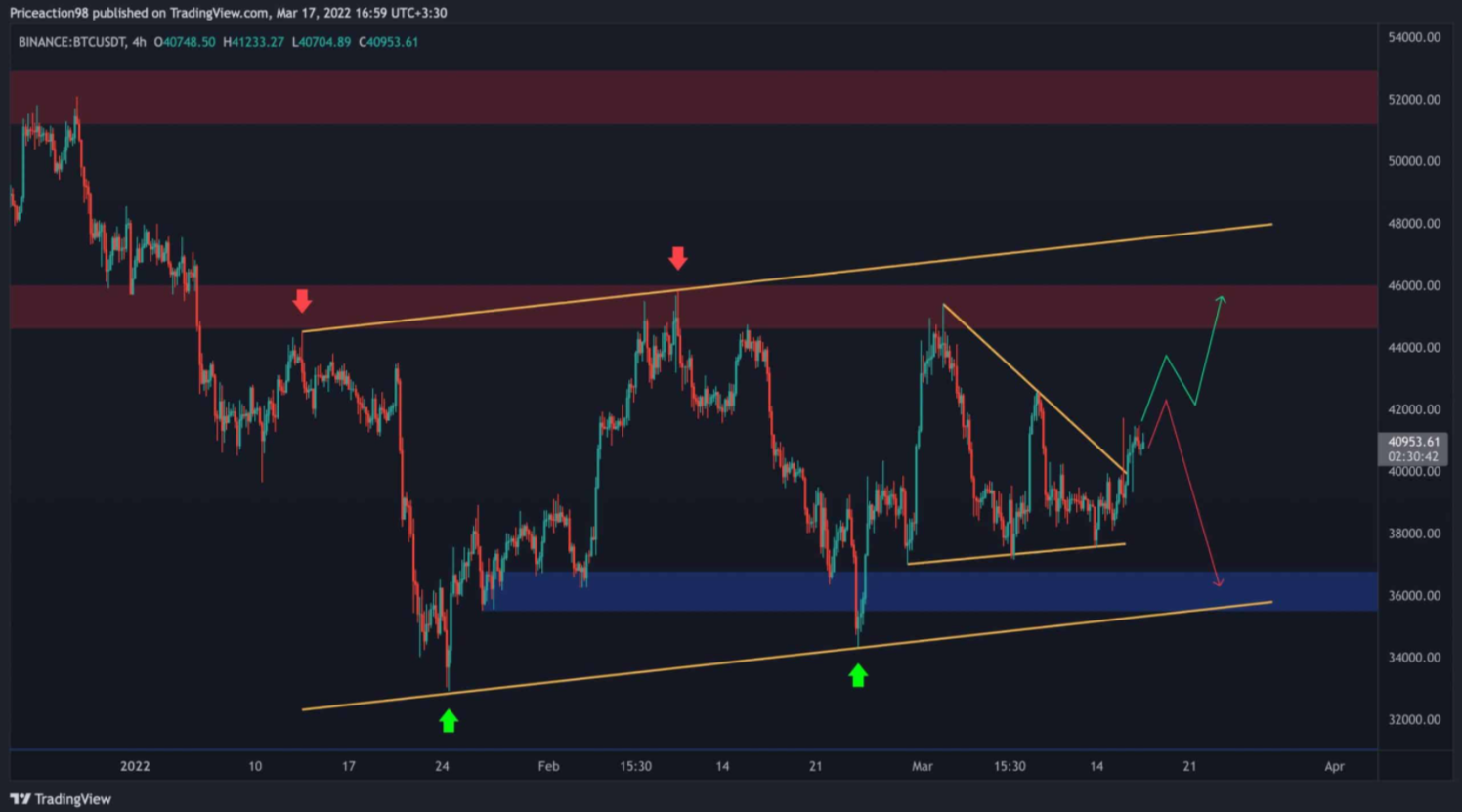Select the green projection arrowhead pointing up
Viewport: 1462px width, 812px height.
[1221, 299]
